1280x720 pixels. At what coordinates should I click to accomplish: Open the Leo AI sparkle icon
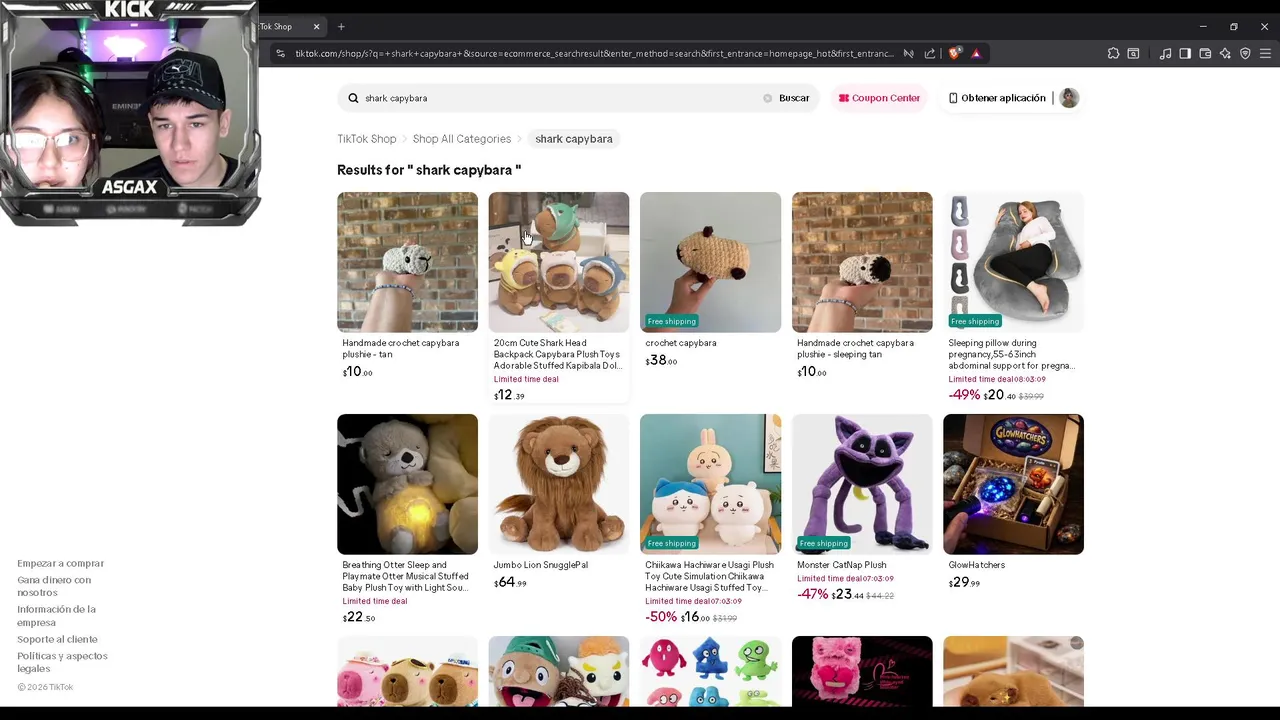pyautogui.click(x=1225, y=53)
